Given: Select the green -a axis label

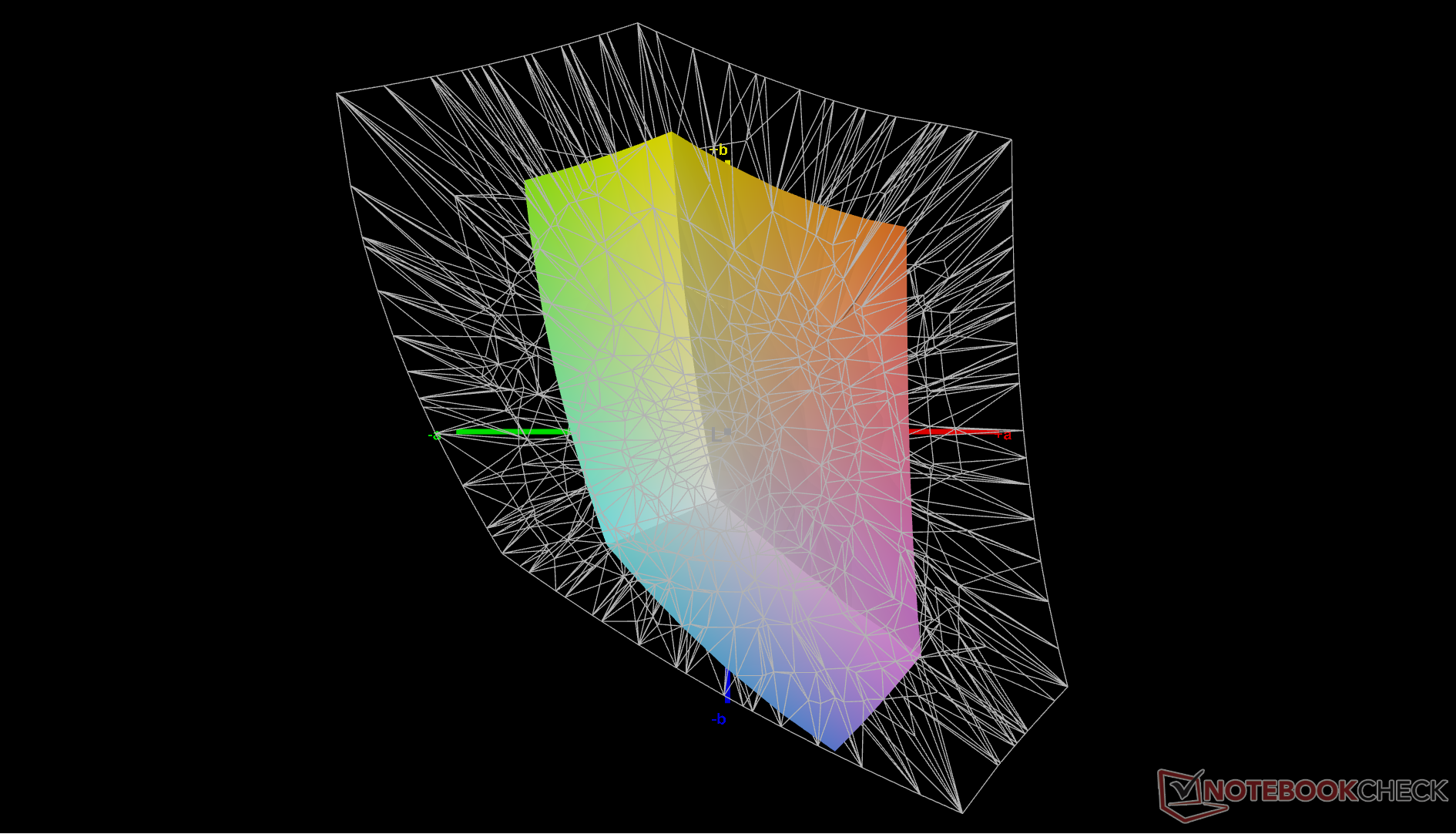Looking at the screenshot, I should click(434, 435).
